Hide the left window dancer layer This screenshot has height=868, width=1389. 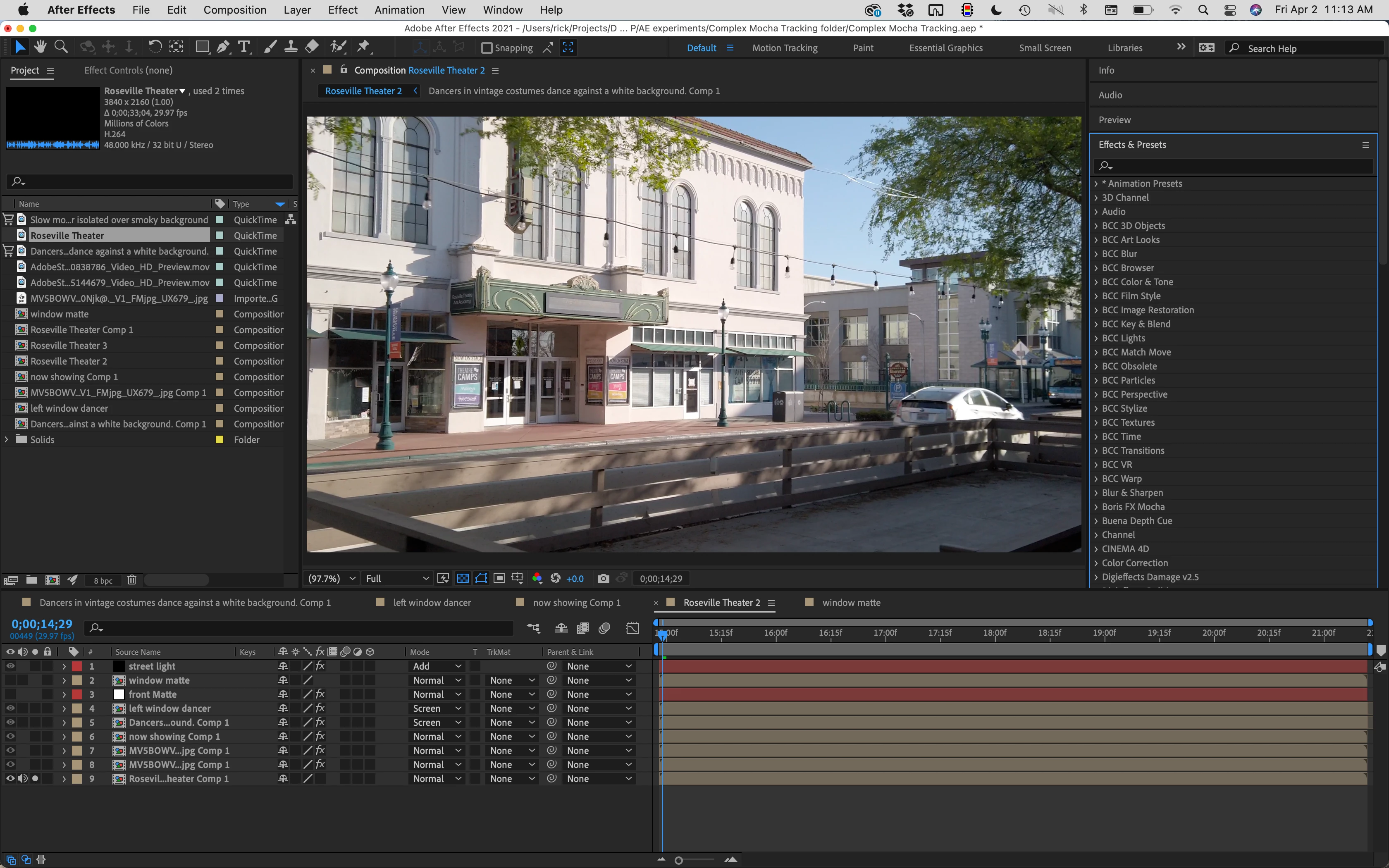click(x=10, y=708)
